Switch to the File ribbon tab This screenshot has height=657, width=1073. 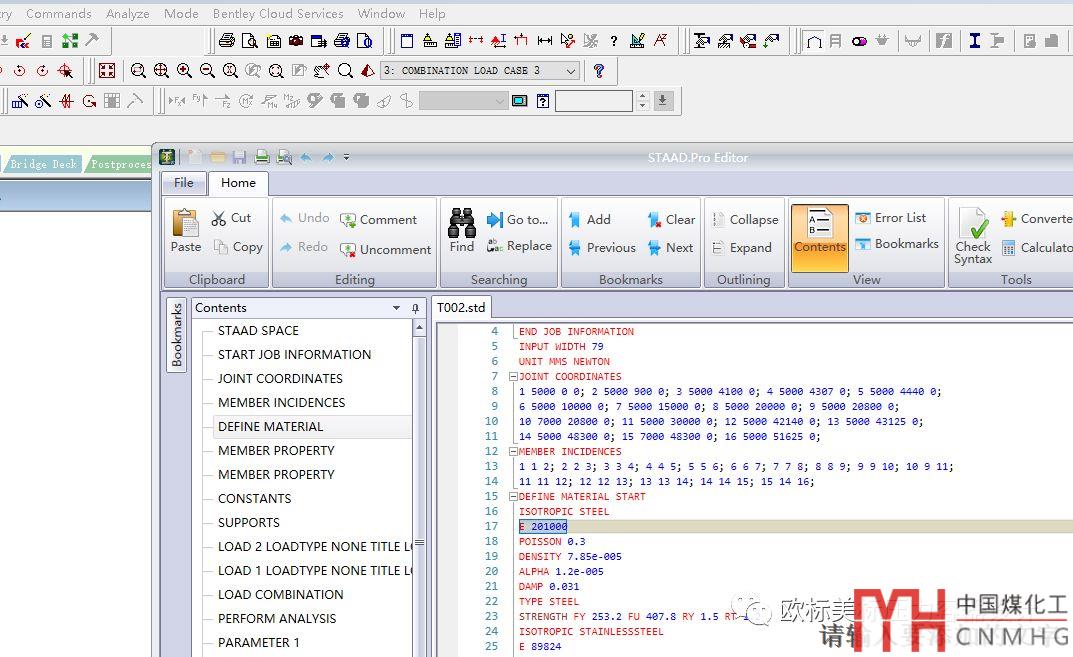(x=184, y=183)
